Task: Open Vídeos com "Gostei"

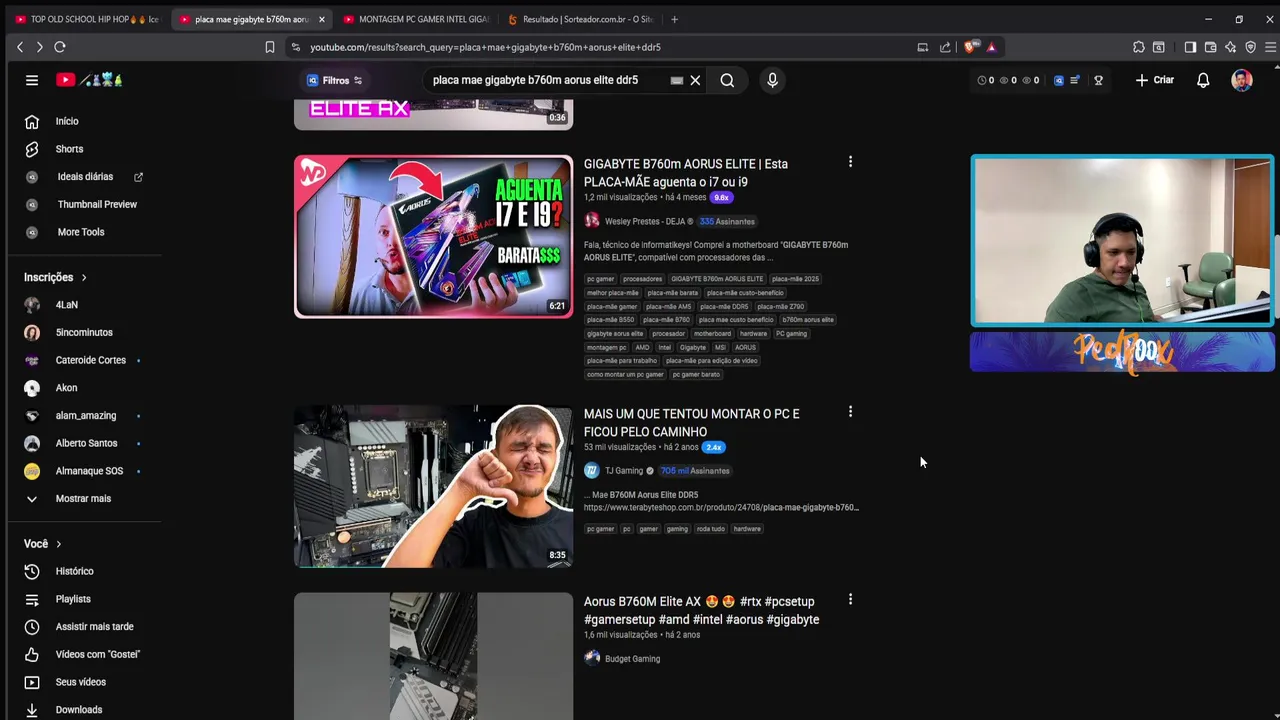Action: 97,654
